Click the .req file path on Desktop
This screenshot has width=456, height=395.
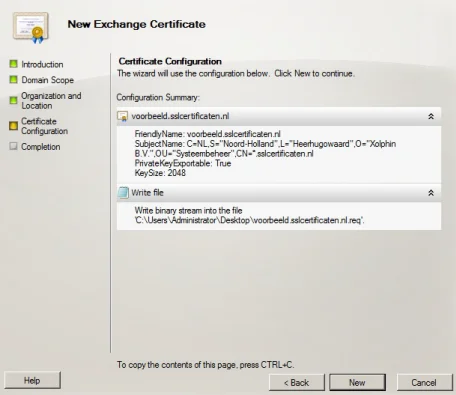pos(249,220)
